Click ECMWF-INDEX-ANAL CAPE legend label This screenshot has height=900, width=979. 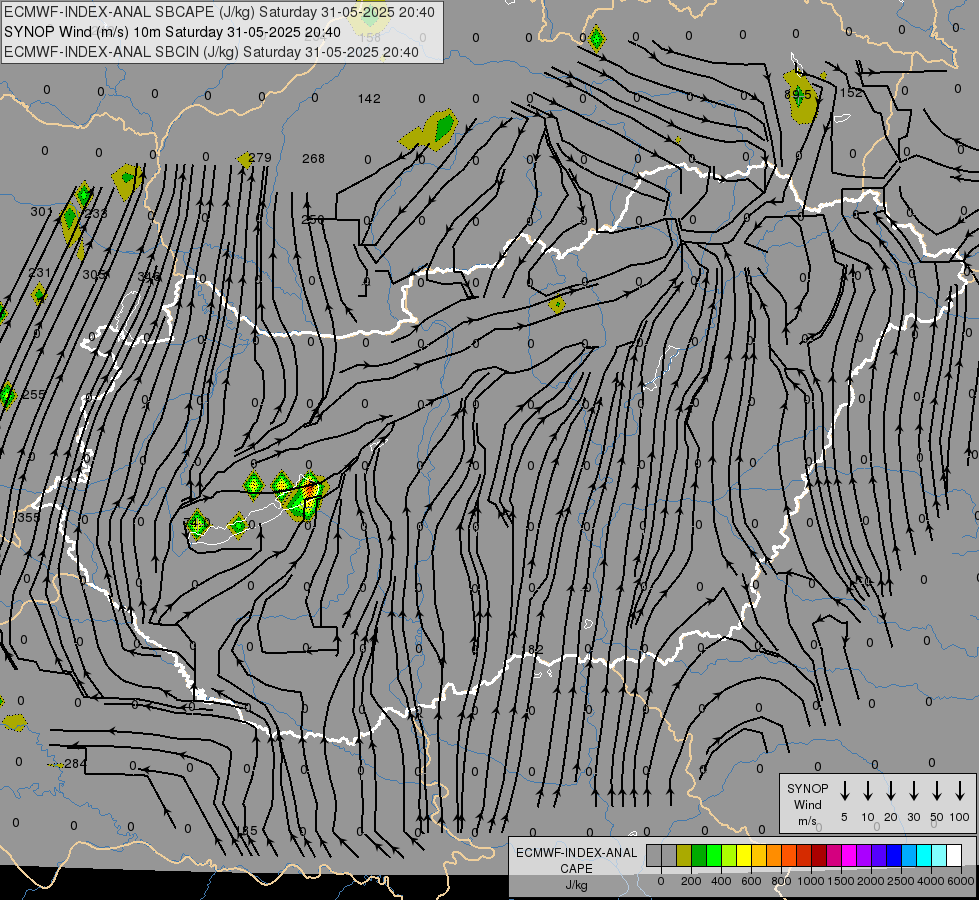(576, 860)
